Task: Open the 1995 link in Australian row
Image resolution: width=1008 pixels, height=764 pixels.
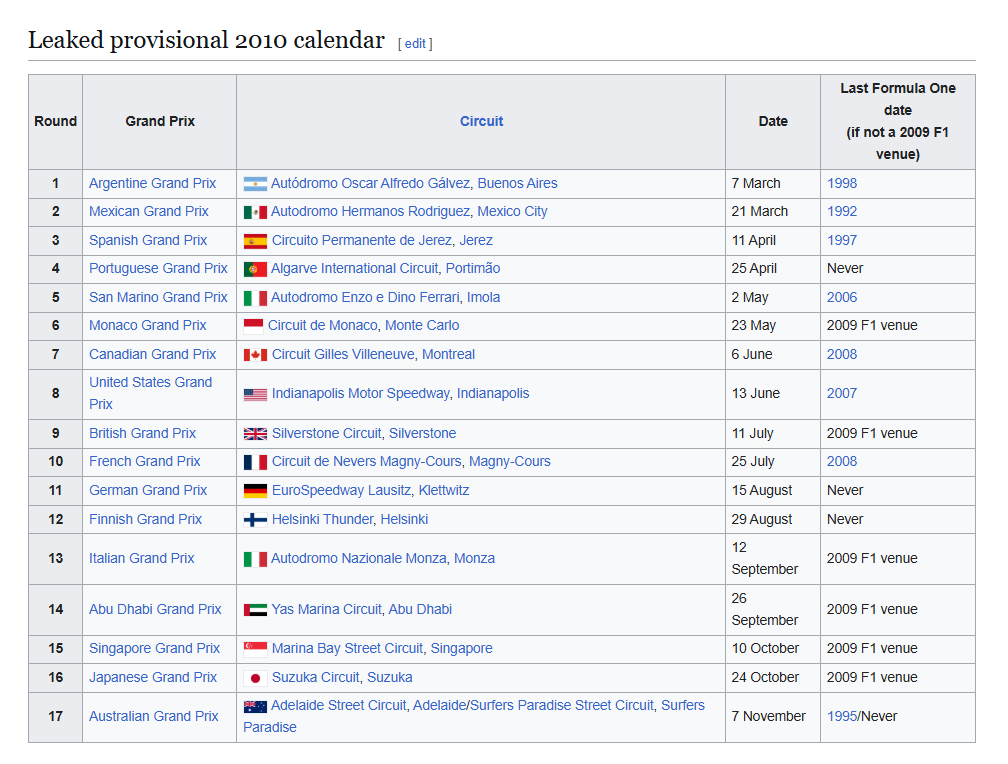Action: pyautogui.click(x=842, y=716)
